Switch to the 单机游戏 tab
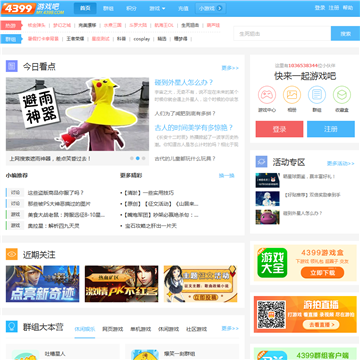The width and height of the screenshot is (360, 360). point(141,329)
